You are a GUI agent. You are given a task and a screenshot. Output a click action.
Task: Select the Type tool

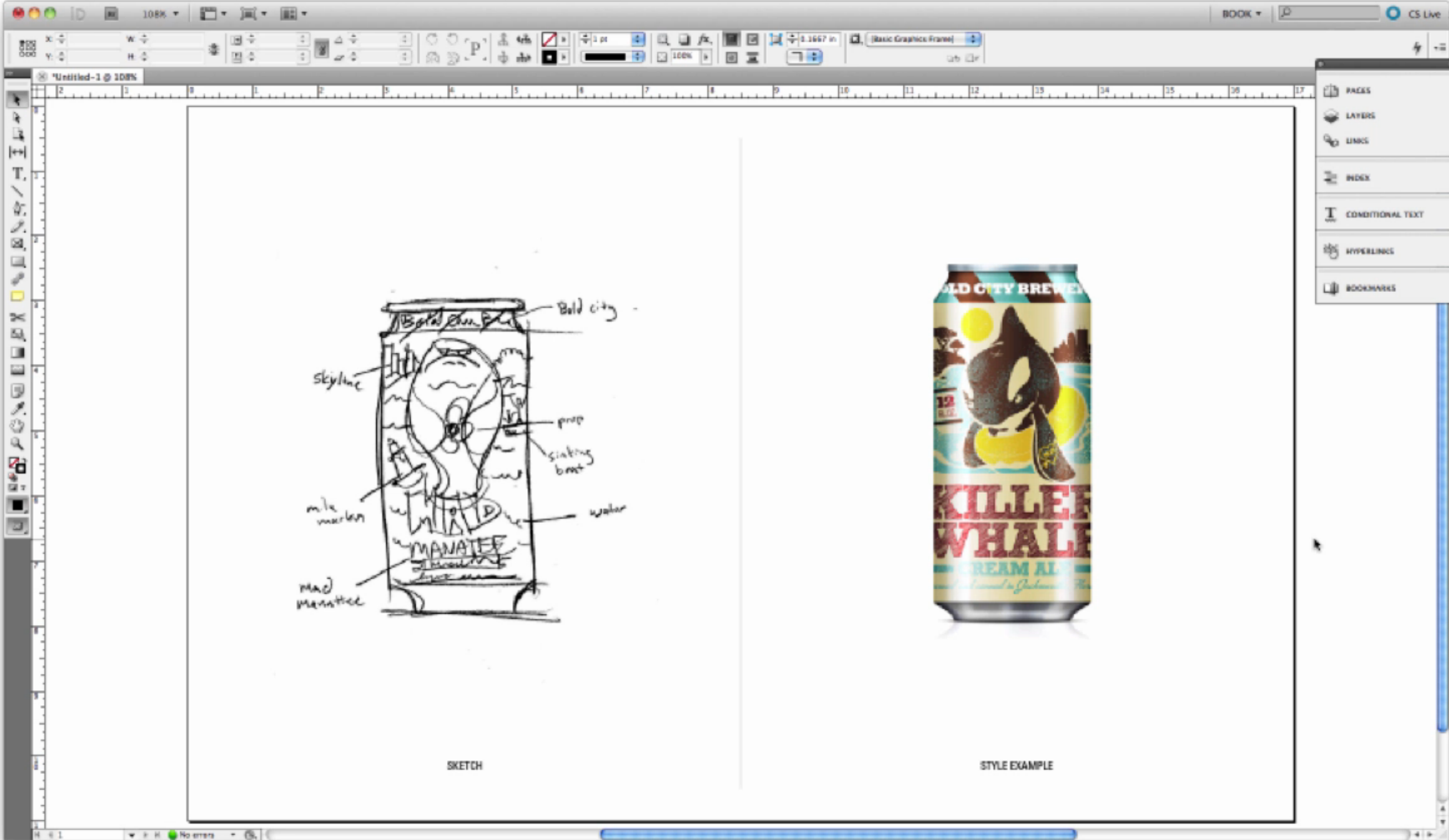[x=17, y=173]
